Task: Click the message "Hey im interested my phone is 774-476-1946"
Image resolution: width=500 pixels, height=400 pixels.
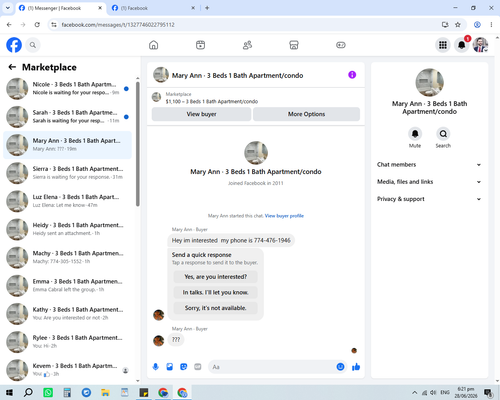Action: click(x=231, y=240)
